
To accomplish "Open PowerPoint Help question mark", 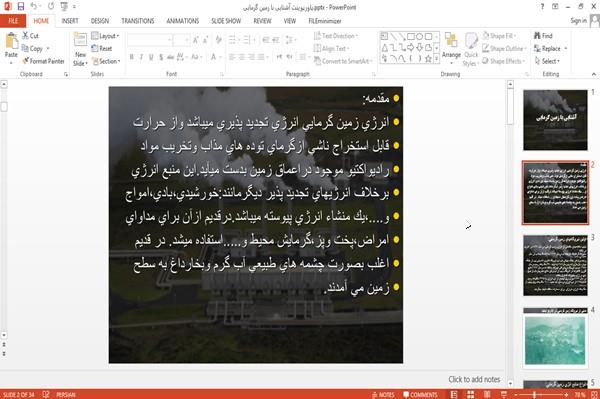I will tap(542, 7).
